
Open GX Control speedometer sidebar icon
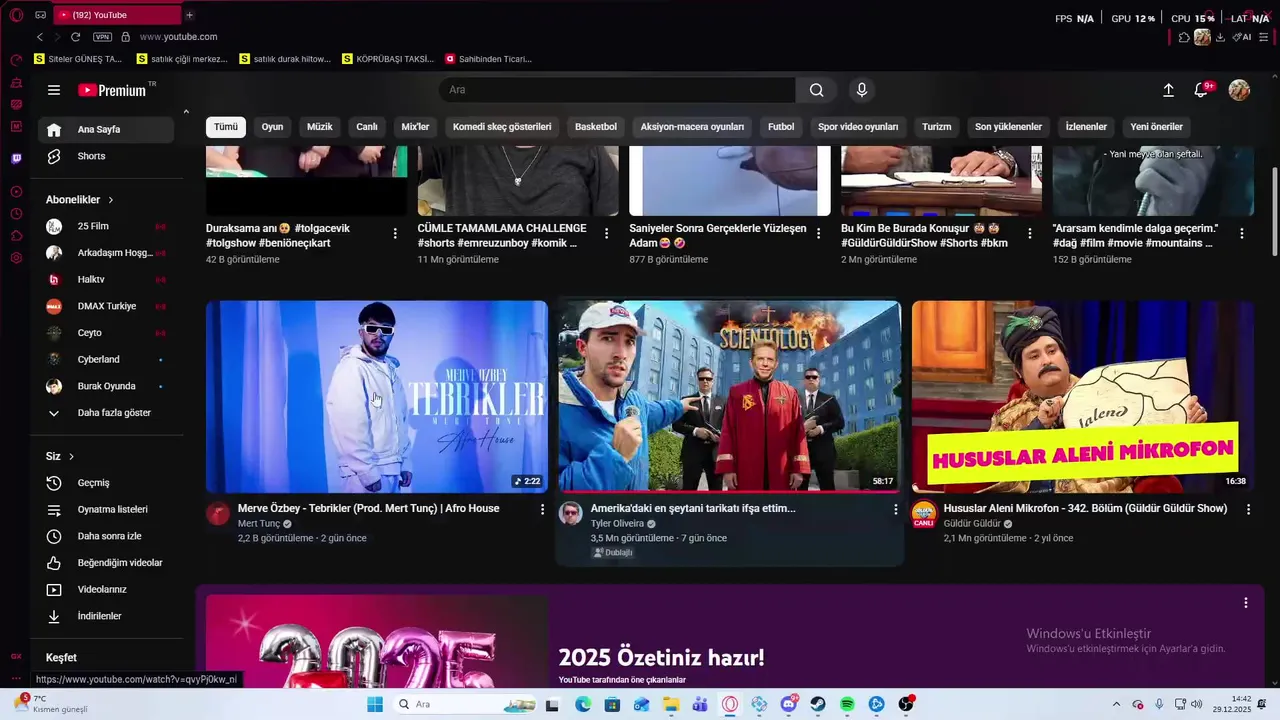click(x=16, y=60)
